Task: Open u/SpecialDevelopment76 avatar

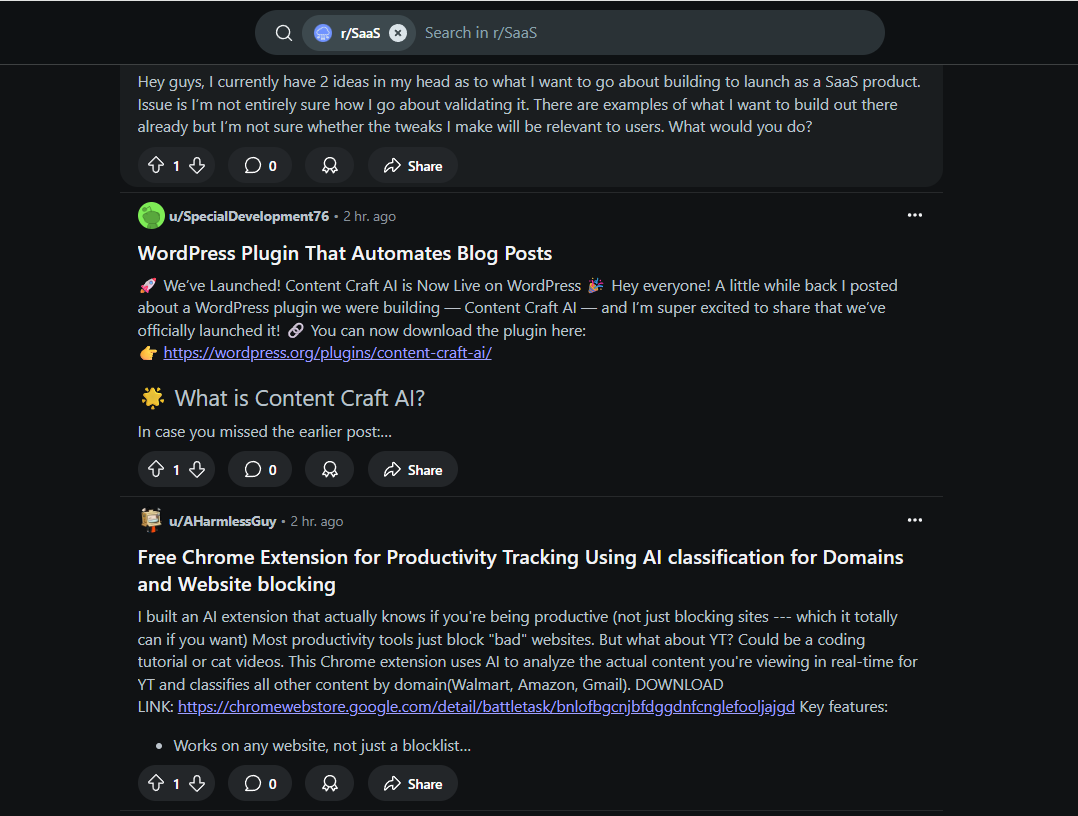Action: (x=151, y=216)
